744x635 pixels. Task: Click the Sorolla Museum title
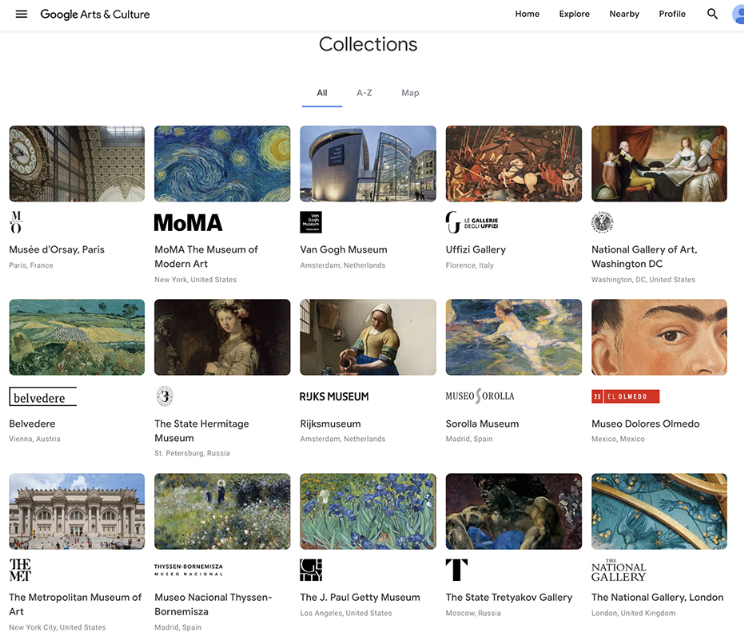click(x=482, y=424)
